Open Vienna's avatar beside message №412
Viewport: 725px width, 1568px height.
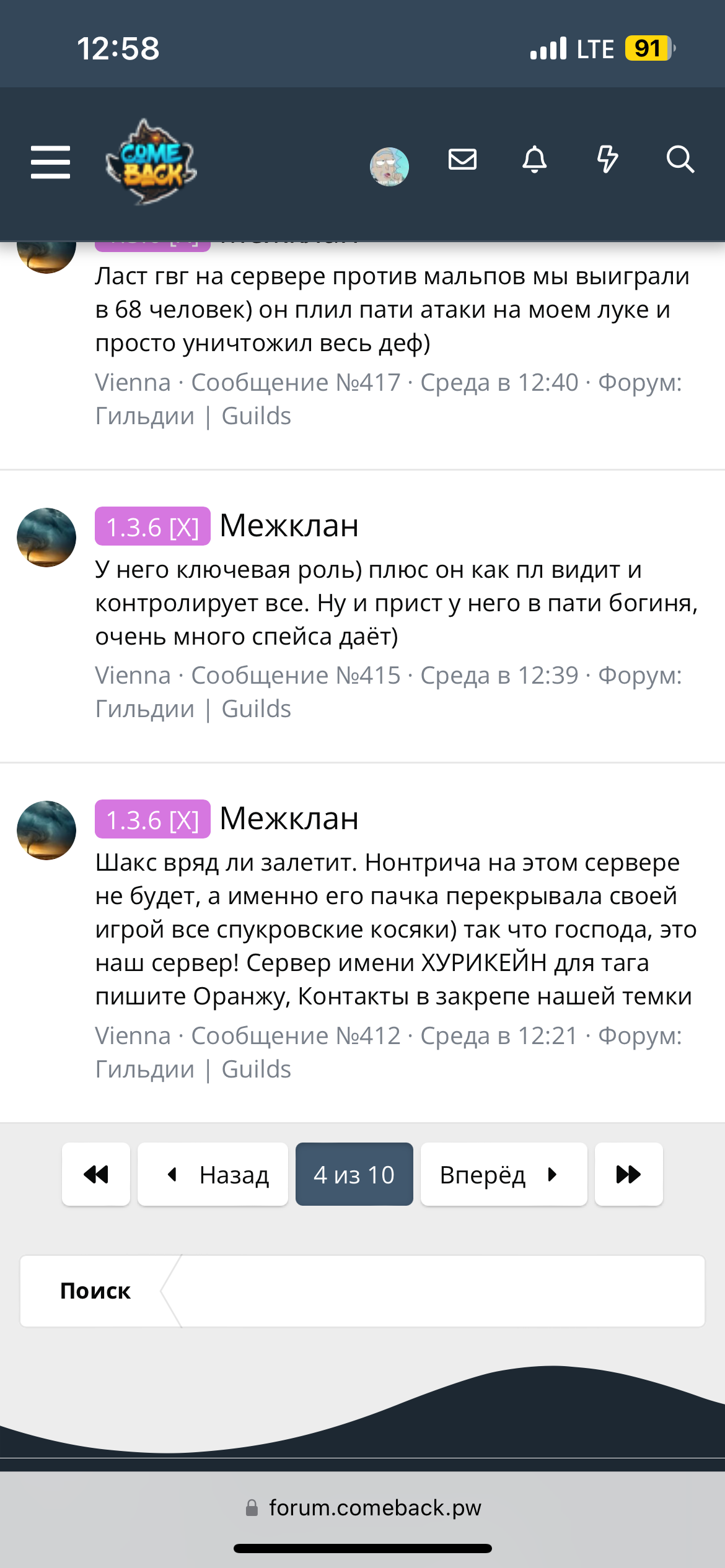[x=46, y=830]
